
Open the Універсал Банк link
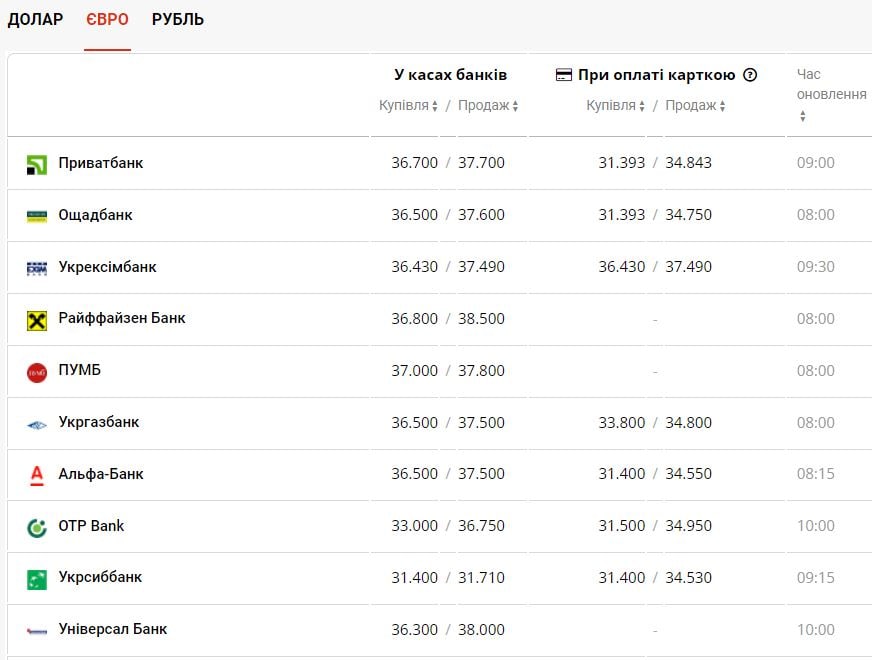tap(112, 630)
